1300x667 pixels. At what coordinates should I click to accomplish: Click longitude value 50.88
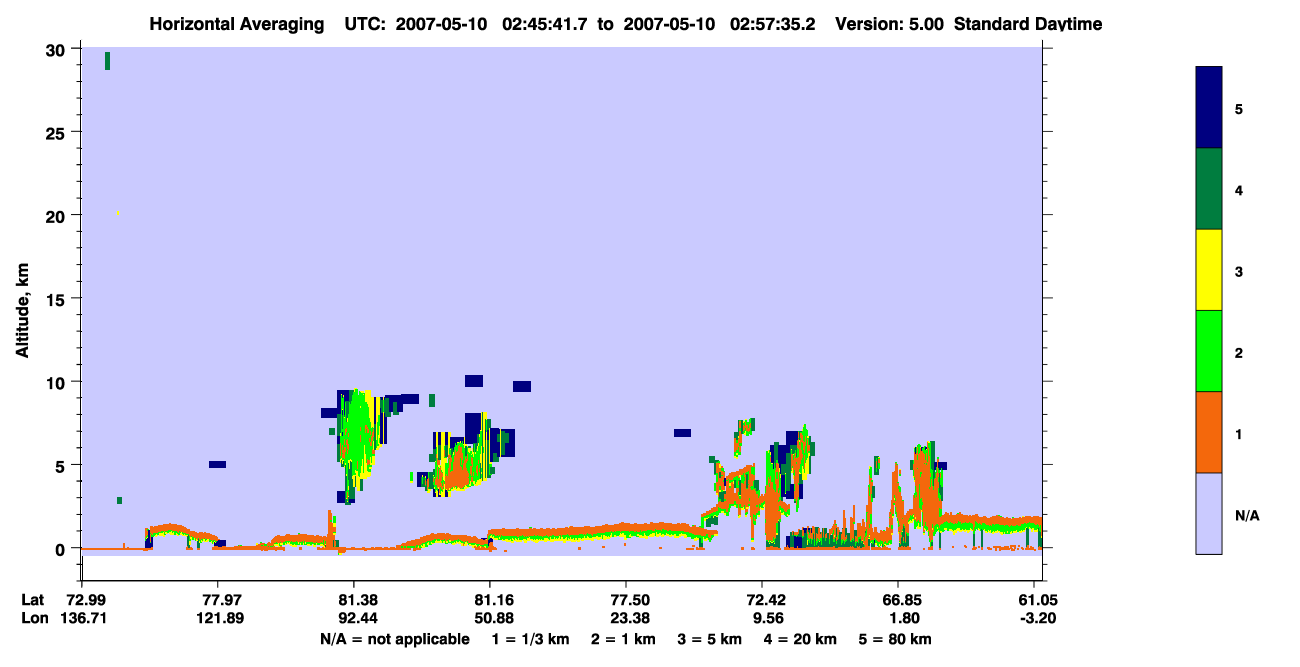[x=490, y=618]
